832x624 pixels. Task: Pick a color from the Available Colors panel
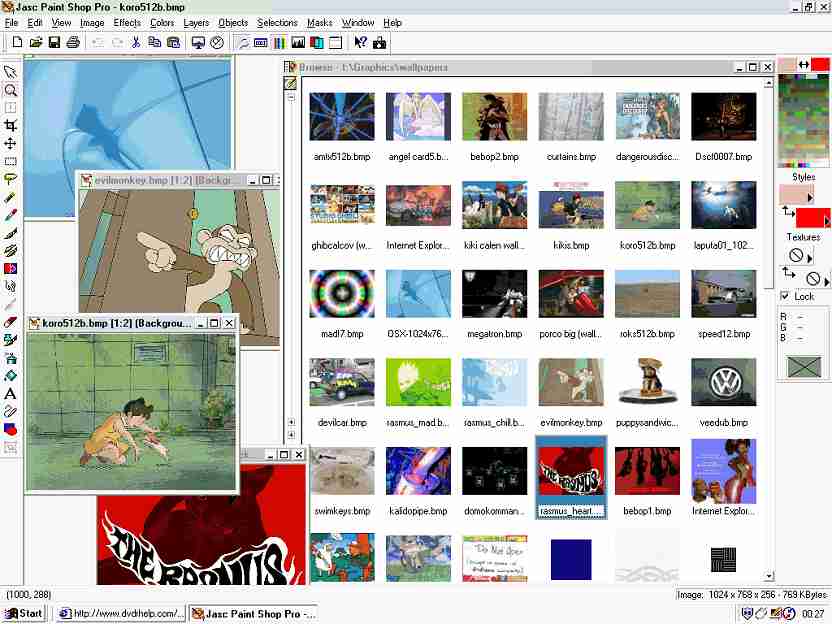pos(803,120)
